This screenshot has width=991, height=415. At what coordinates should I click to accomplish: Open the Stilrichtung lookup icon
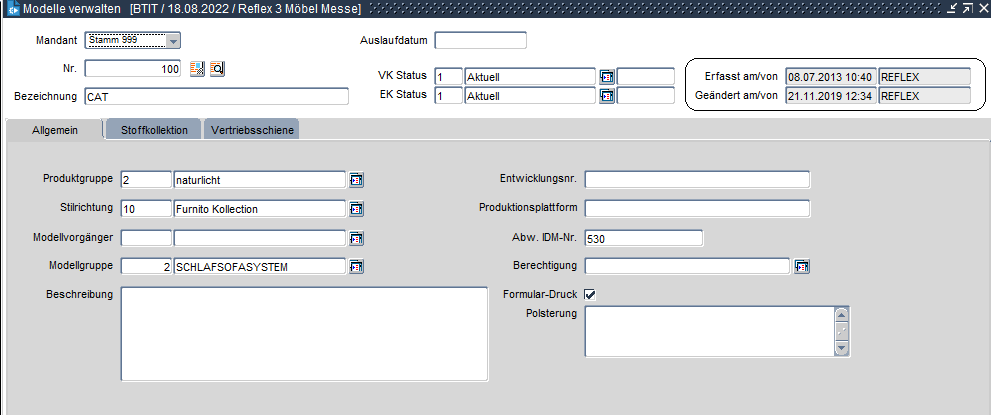[356, 209]
